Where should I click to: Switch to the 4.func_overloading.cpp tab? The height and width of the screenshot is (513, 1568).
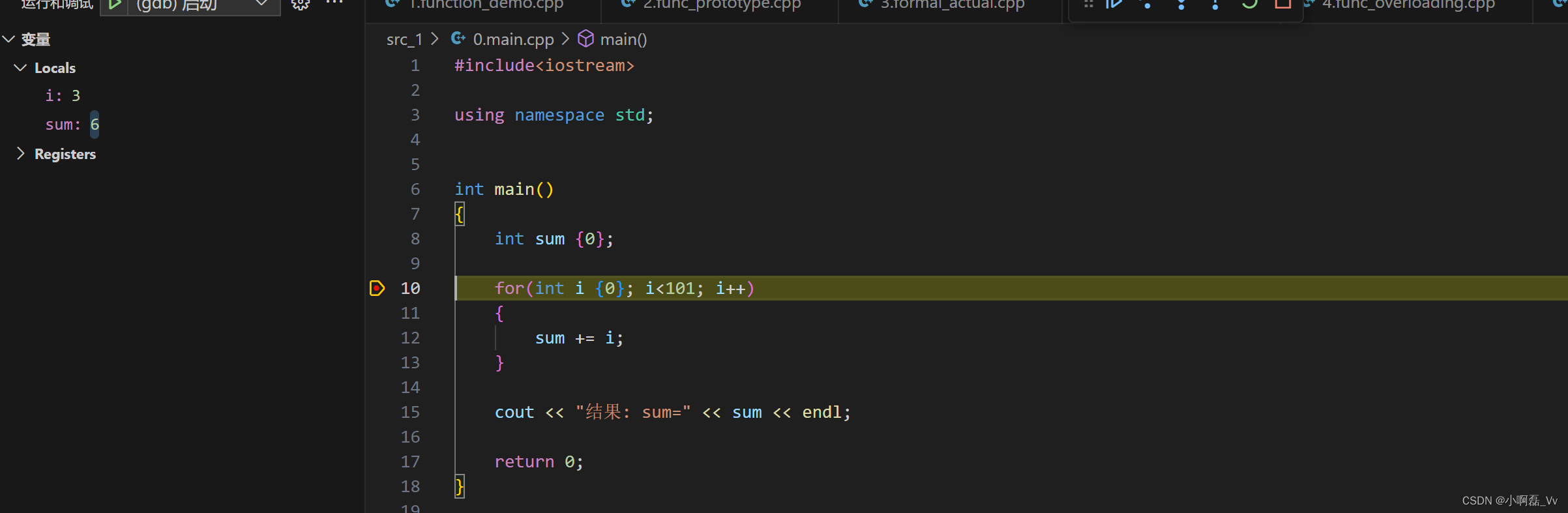pos(1408,5)
